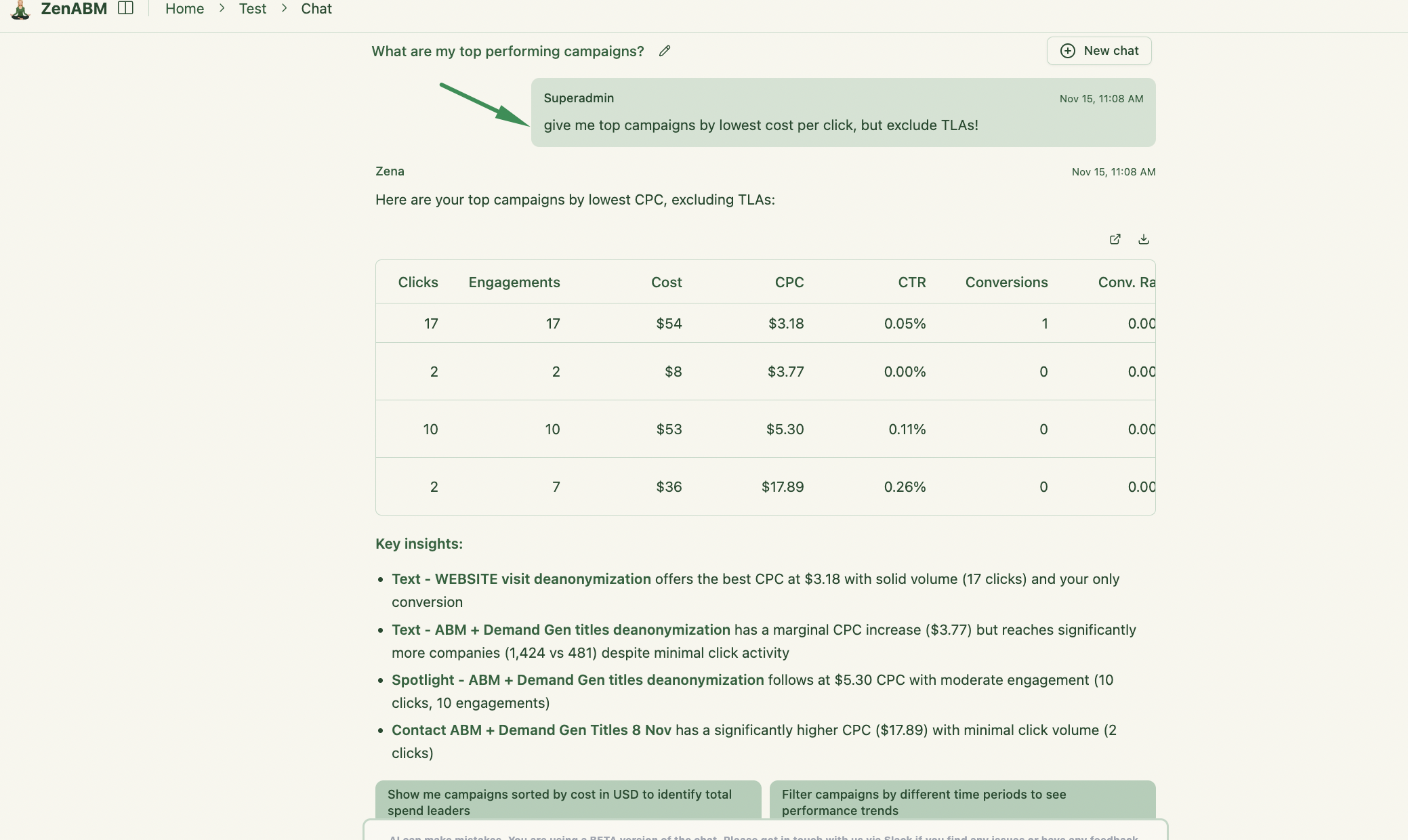Start a New chat
This screenshot has height=840, width=1408.
click(1098, 50)
